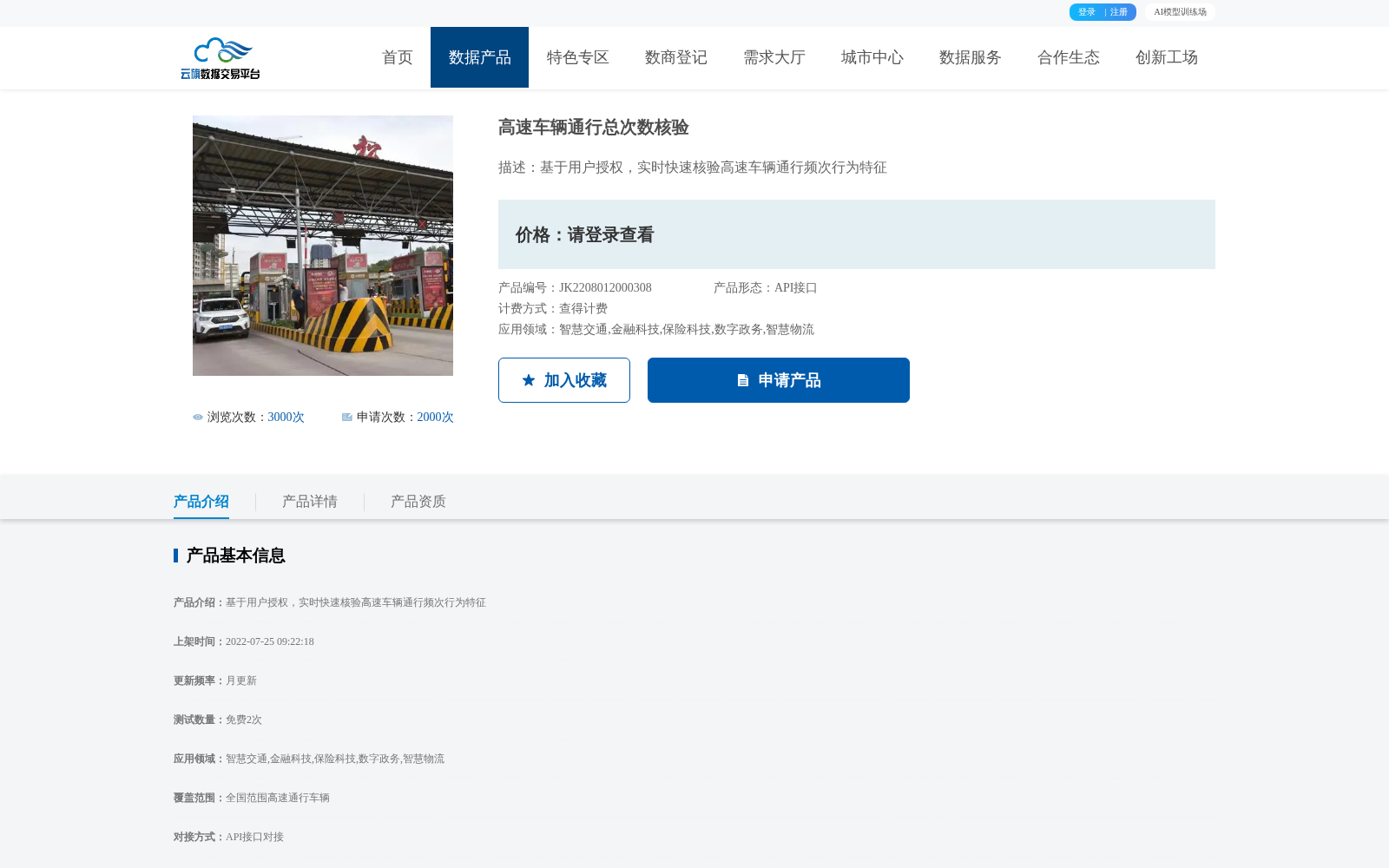Screen dimensions: 1389x868
Task: Click the 2000次 application count
Action: (436, 418)
